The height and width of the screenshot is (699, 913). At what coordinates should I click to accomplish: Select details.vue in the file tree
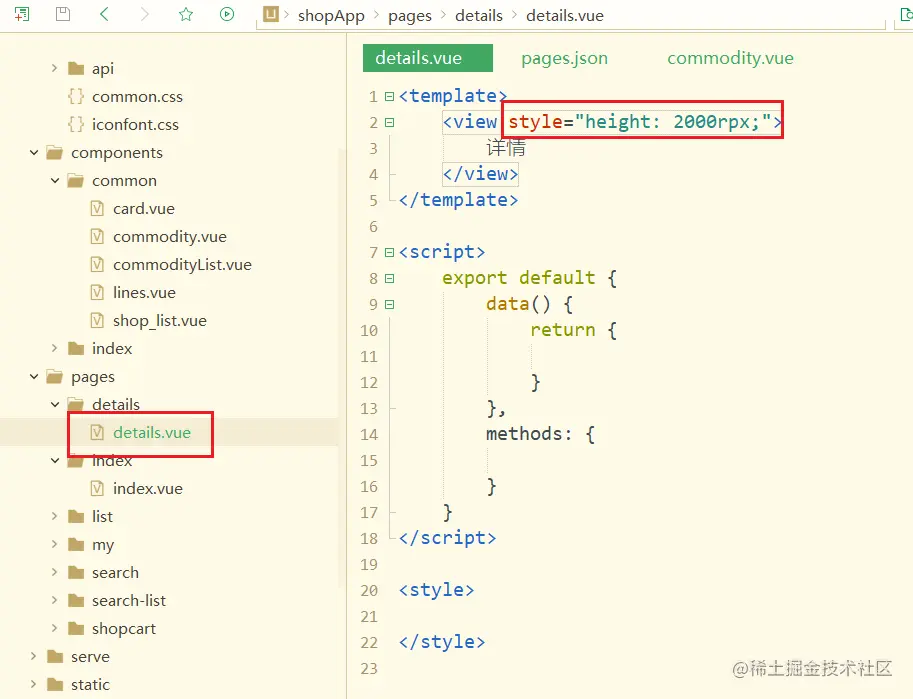pos(152,433)
